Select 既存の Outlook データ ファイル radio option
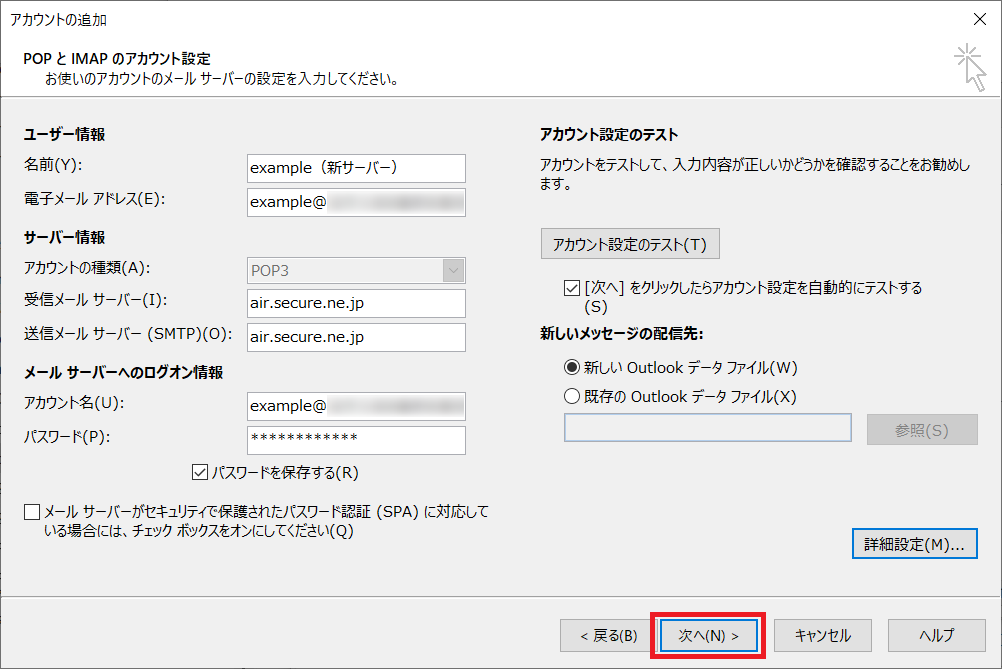The image size is (1002, 670). pos(572,396)
